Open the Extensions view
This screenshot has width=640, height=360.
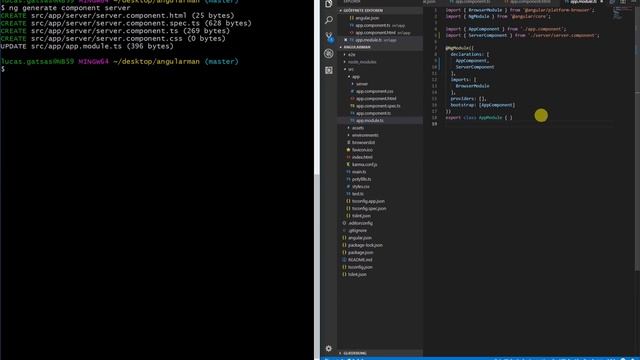pyautogui.click(x=329, y=70)
